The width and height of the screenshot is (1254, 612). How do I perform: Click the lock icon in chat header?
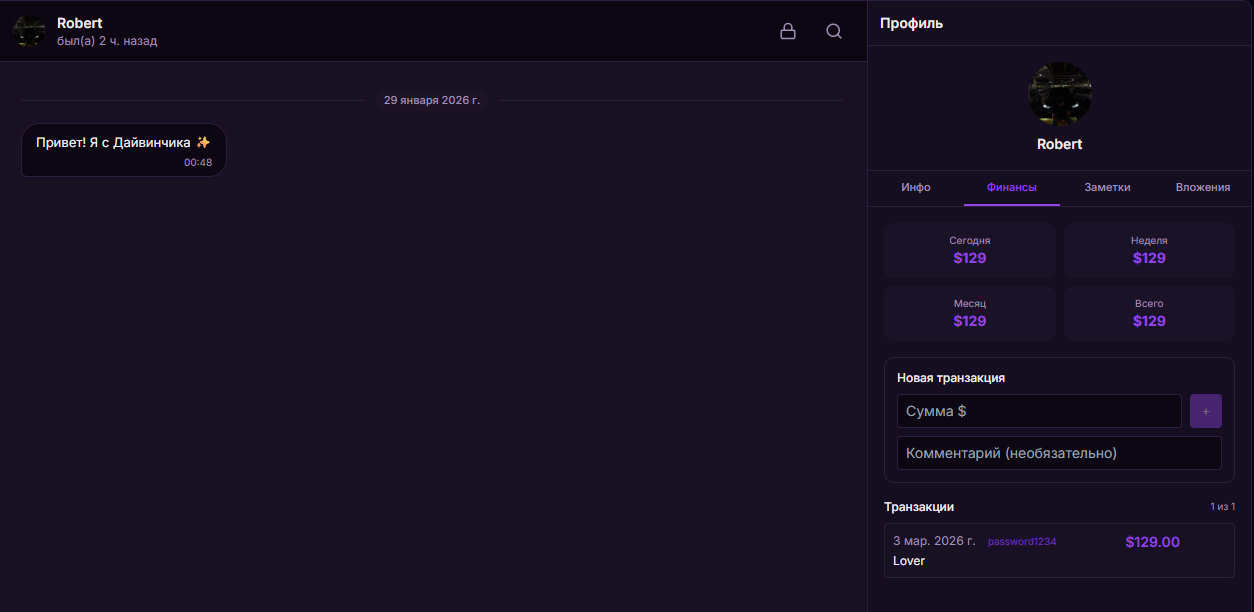click(788, 31)
